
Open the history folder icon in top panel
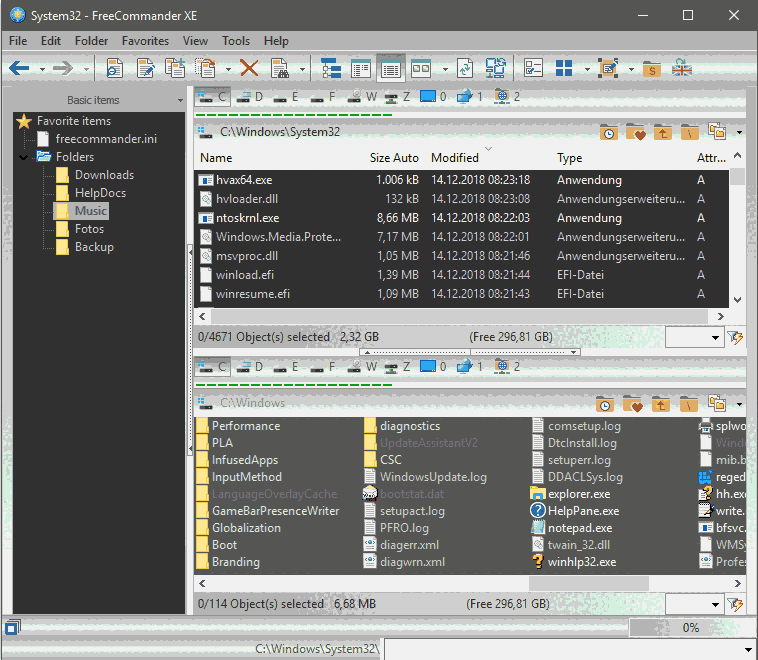pos(607,132)
